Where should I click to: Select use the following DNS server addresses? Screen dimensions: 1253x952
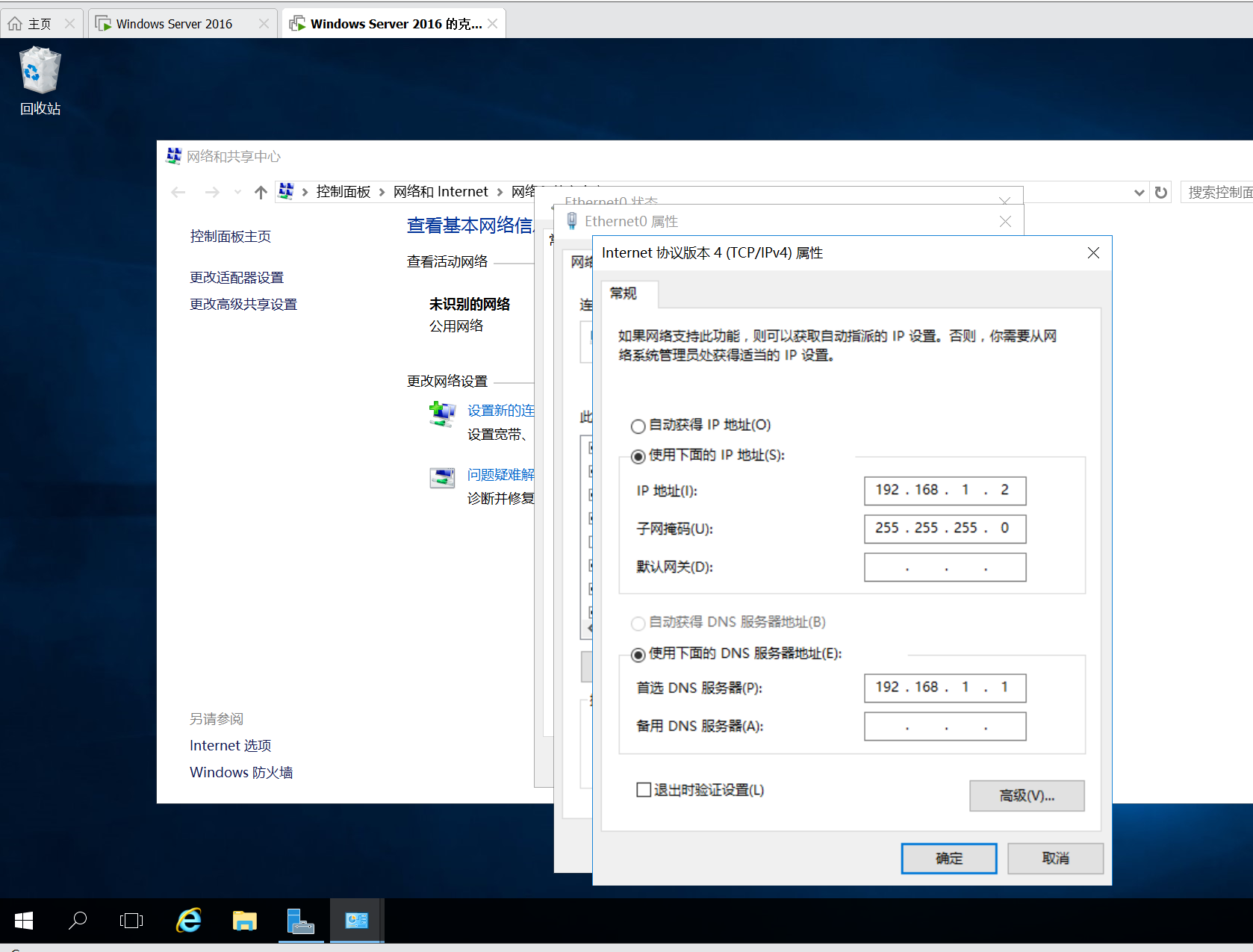click(x=638, y=655)
